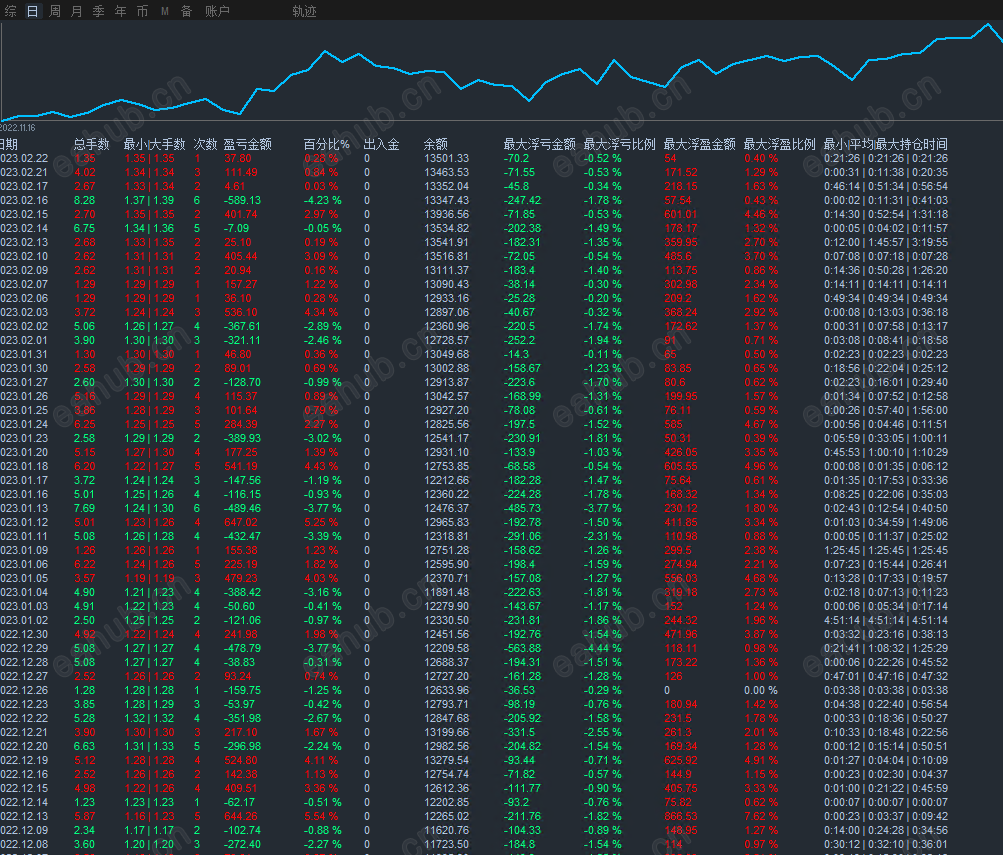Click the 盈亏金额 column header
Viewport: 1003px width, 855px height.
pos(247,144)
